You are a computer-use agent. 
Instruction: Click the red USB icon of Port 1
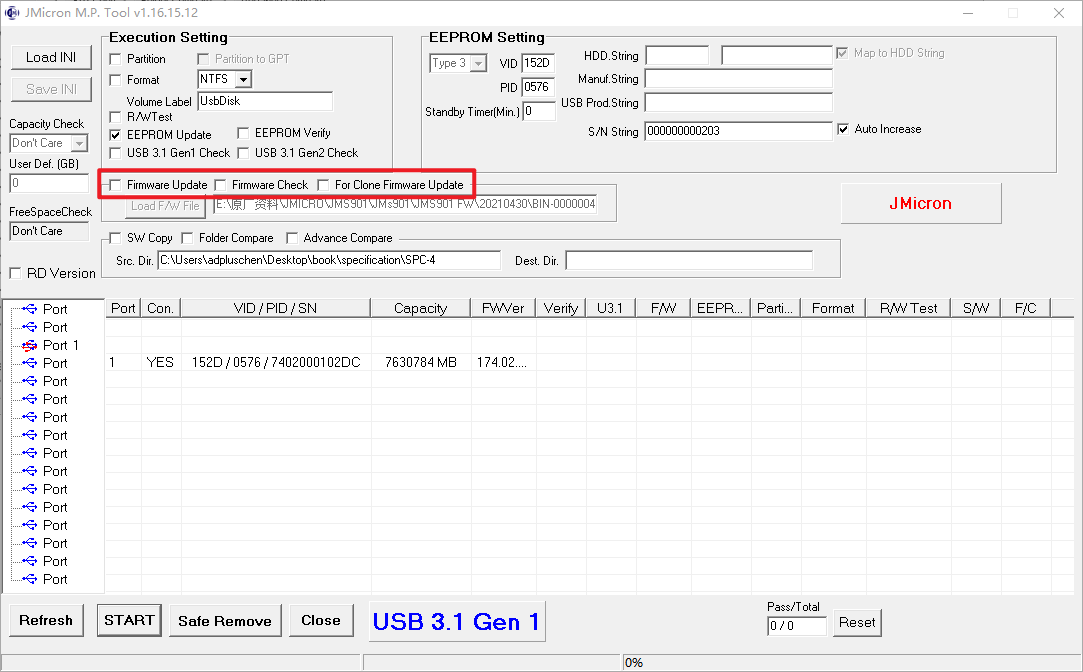pos(29,345)
